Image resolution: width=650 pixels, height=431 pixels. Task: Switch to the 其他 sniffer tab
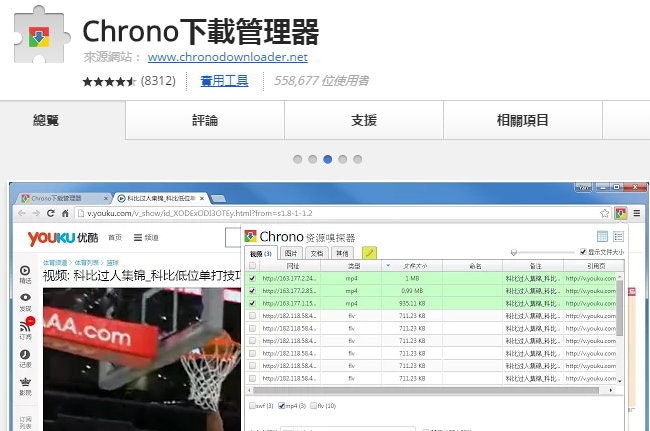[x=342, y=253]
